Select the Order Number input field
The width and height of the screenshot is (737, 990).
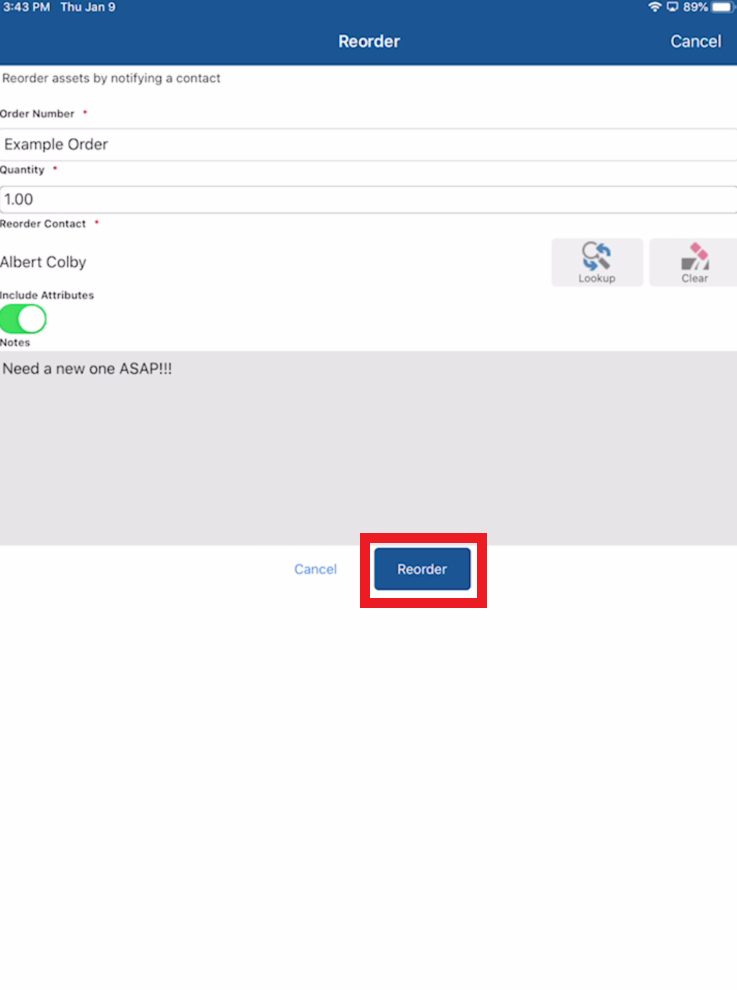coord(368,145)
